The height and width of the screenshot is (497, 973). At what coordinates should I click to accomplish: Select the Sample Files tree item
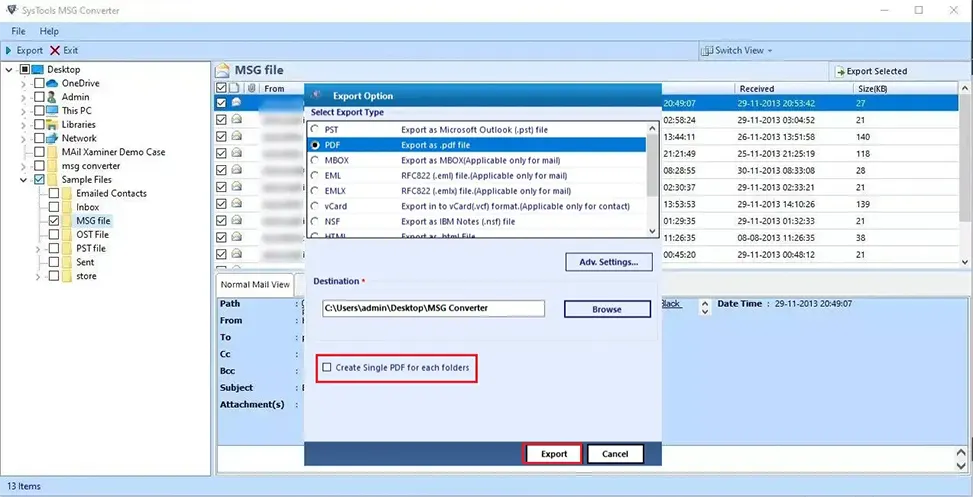[x=87, y=179]
